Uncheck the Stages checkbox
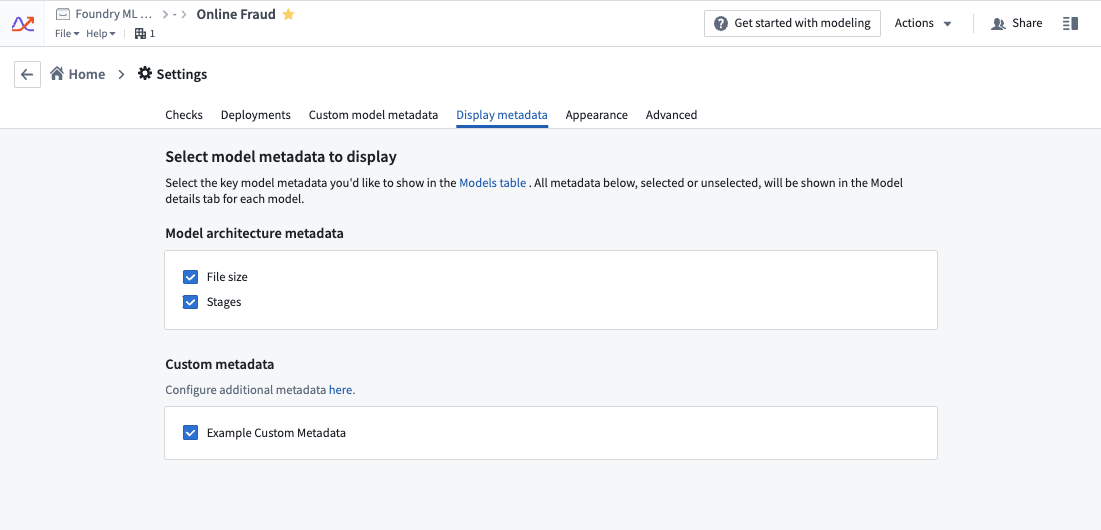Image resolution: width=1101 pixels, height=530 pixels. pyautogui.click(x=190, y=302)
